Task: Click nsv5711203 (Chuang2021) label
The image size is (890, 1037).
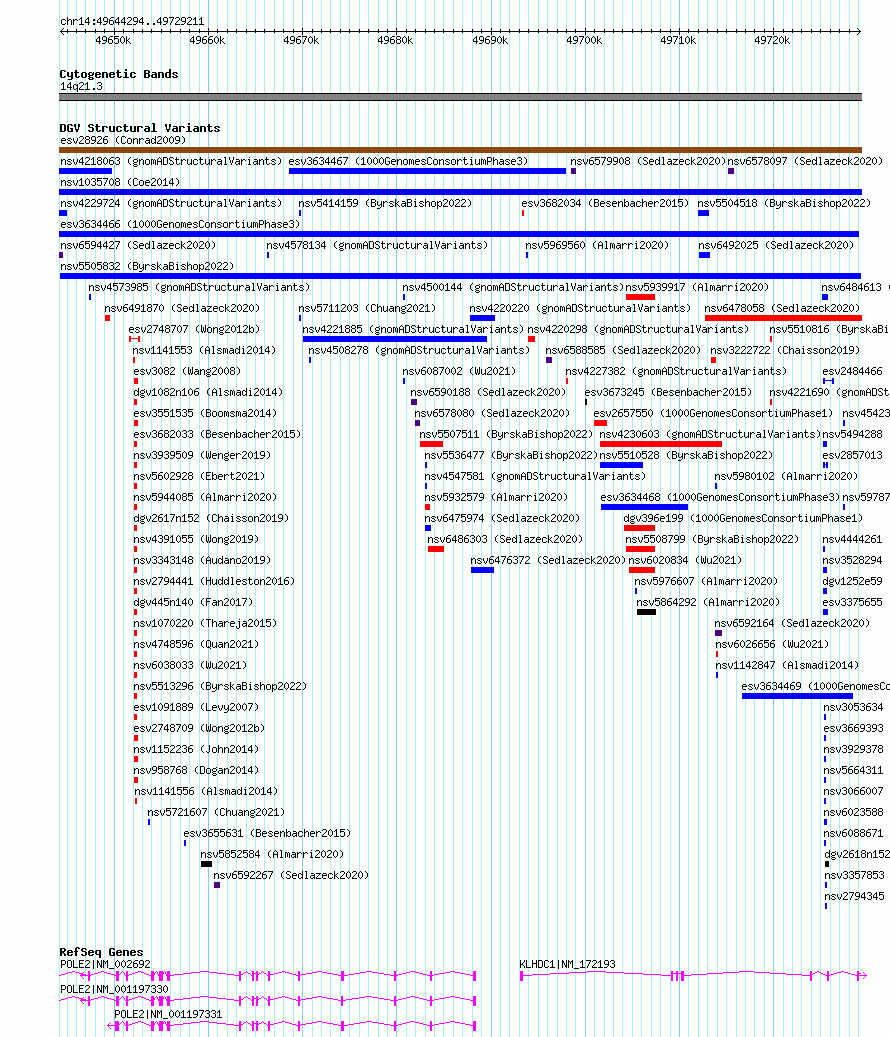Action: tap(367, 309)
